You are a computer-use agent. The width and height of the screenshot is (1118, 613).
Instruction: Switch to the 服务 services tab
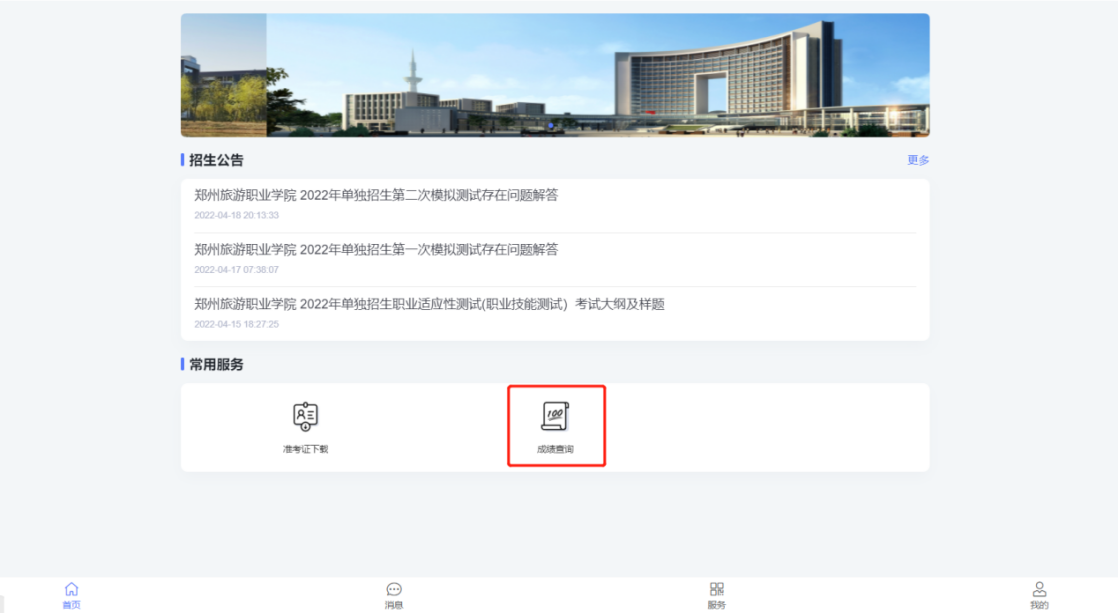pyautogui.click(x=717, y=596)
